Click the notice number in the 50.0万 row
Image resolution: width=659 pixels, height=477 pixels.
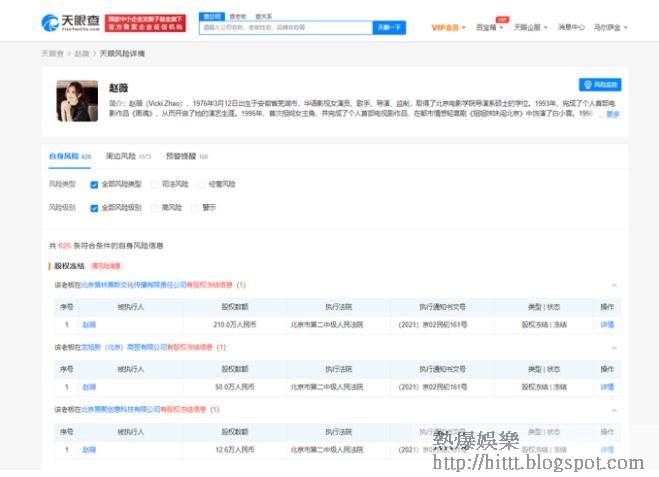[x=432, y=387]
